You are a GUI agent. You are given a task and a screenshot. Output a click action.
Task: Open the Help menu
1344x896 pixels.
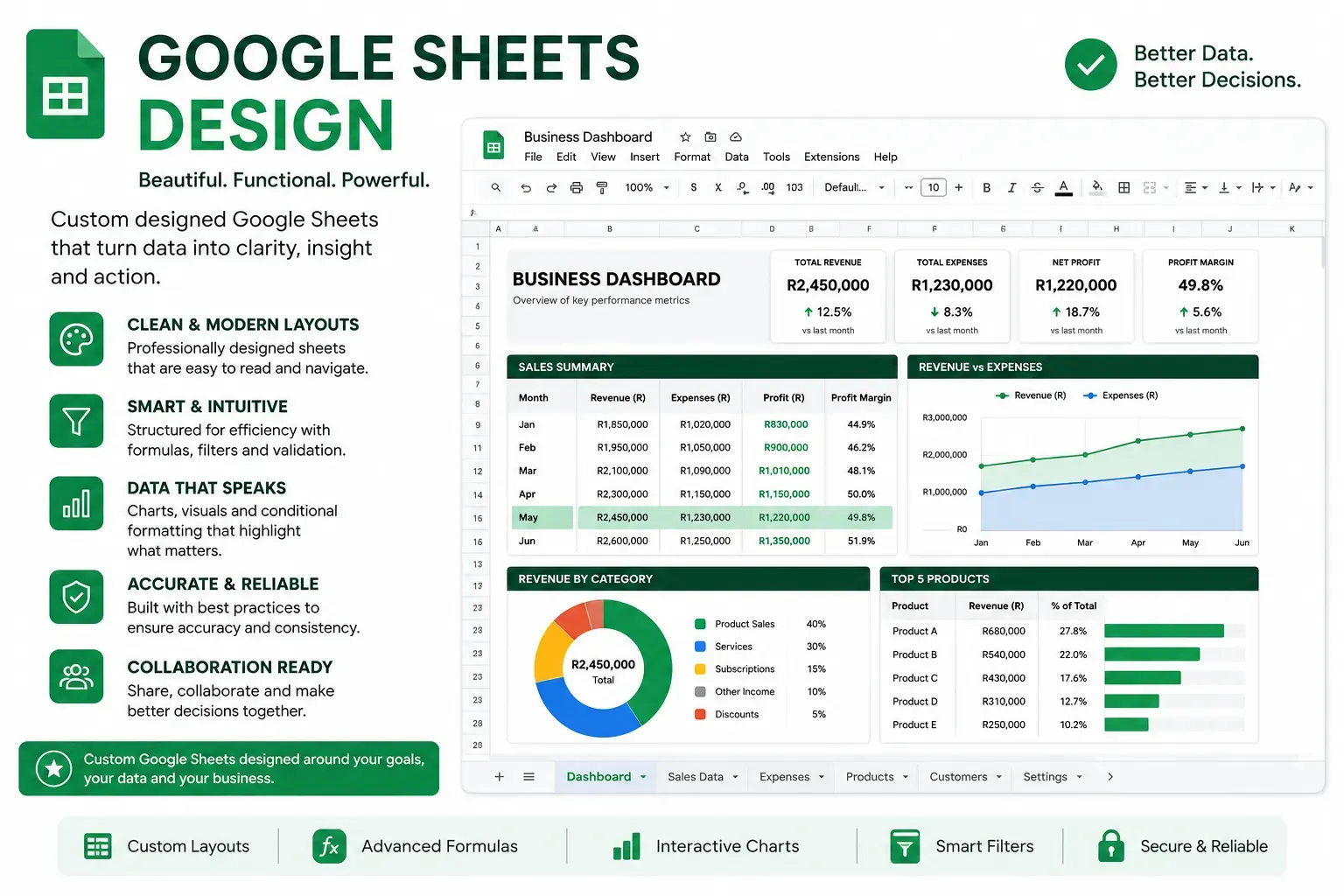885,157
